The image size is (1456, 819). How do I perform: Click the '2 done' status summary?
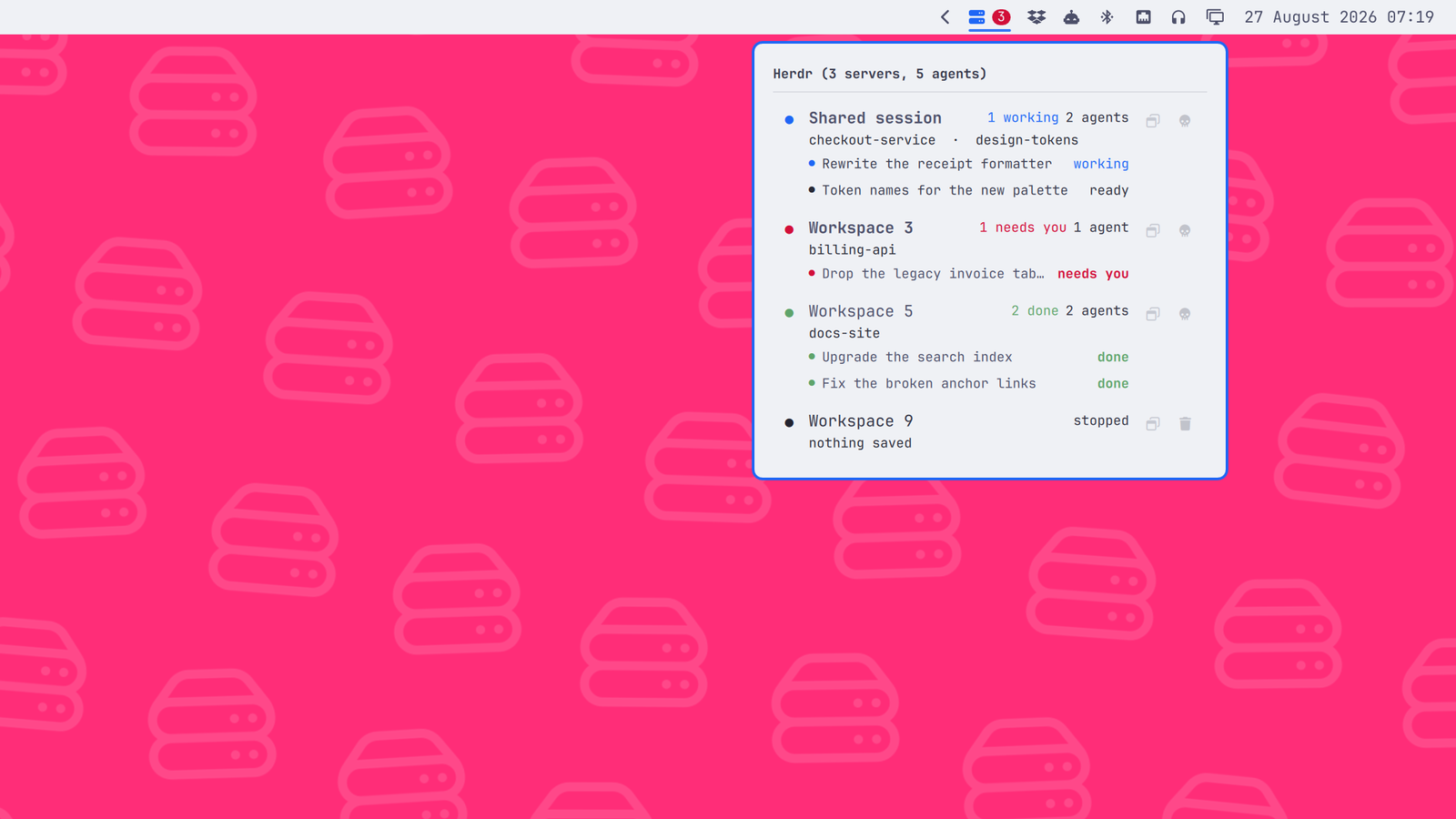tap(1035, 311)
